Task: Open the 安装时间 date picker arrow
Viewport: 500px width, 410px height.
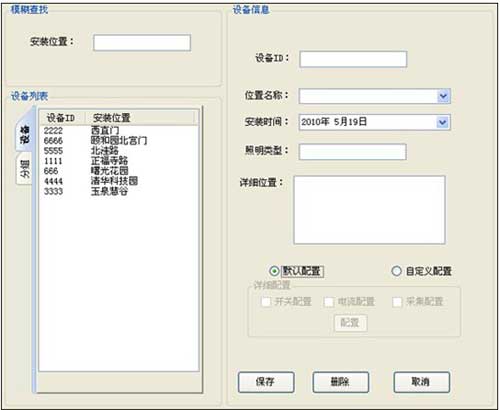Action: [x=443, y=122]
